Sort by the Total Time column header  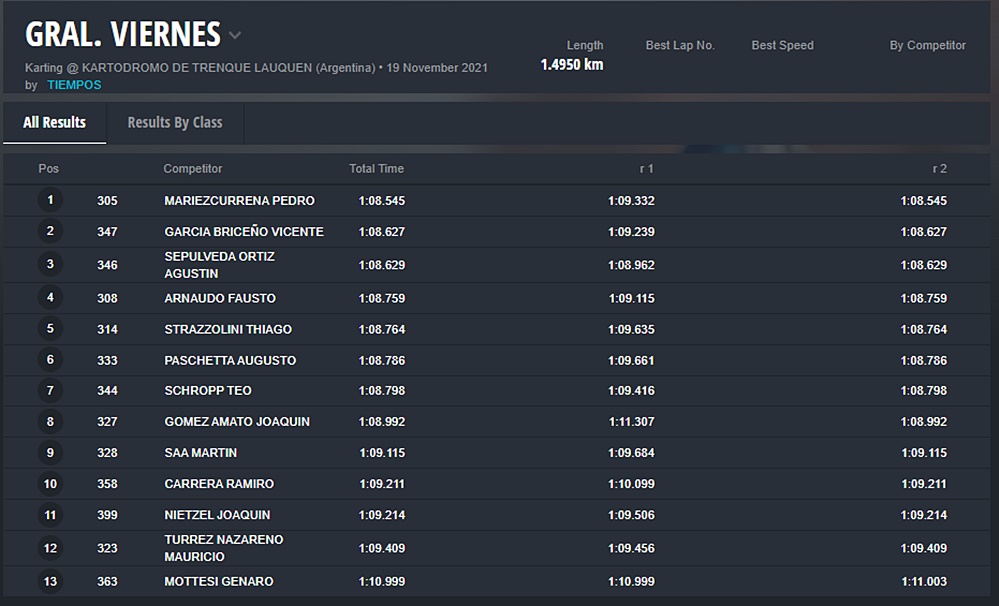(376, 169)
